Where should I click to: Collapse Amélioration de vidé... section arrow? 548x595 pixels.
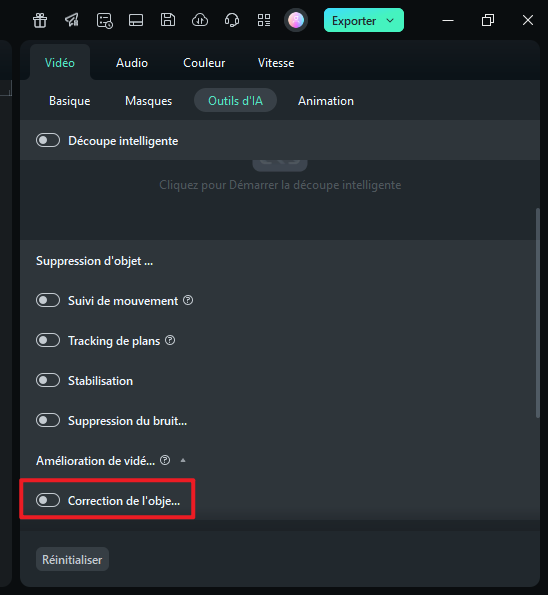pyautogui.click(x=183, y=460)
